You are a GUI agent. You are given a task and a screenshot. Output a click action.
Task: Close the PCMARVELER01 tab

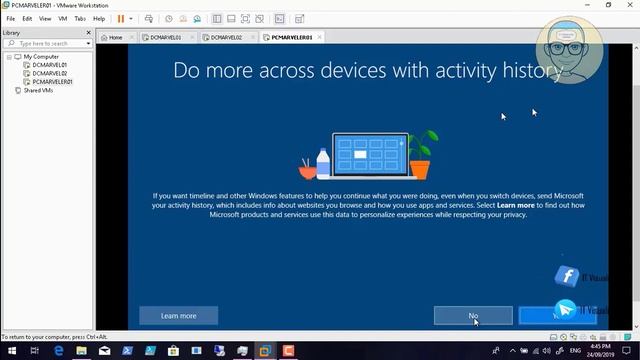[320, 37]
